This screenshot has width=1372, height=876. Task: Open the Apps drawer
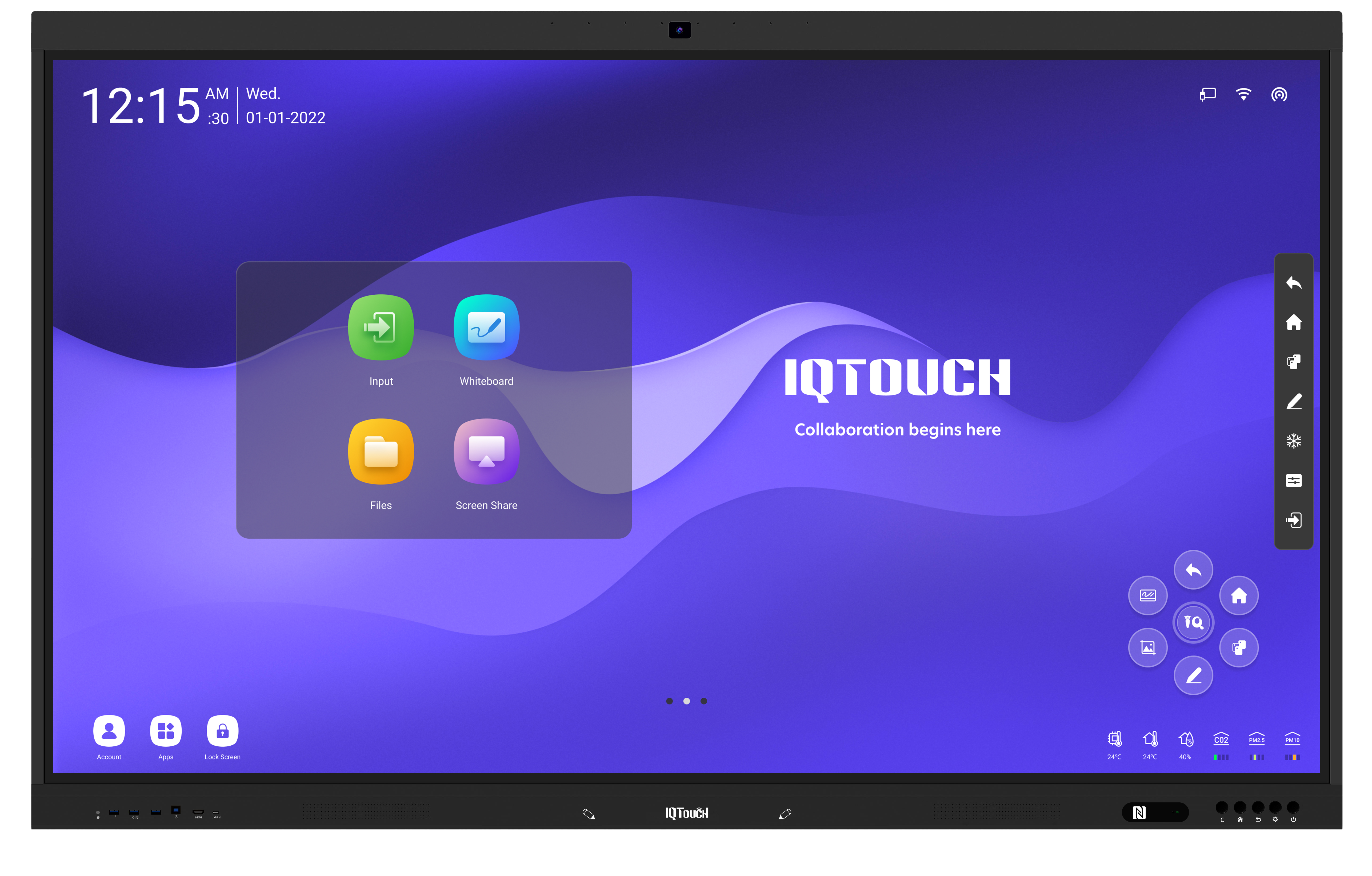[x=166, y=731]
